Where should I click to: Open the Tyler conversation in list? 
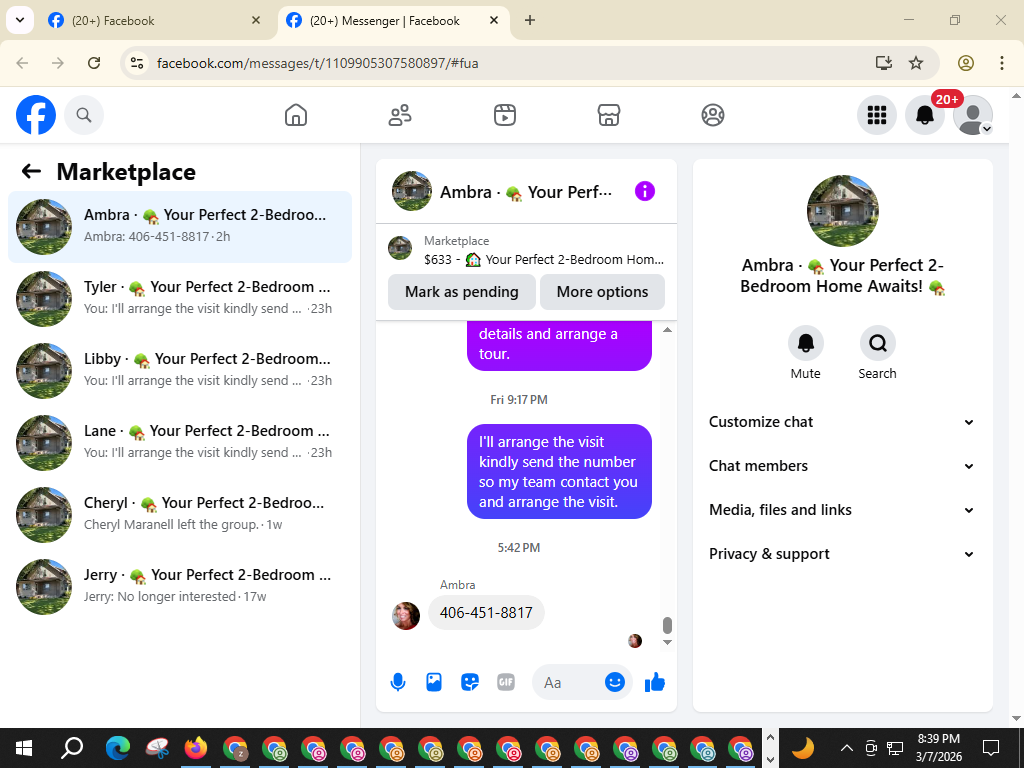pyautogui.click(x=180, y=298)
